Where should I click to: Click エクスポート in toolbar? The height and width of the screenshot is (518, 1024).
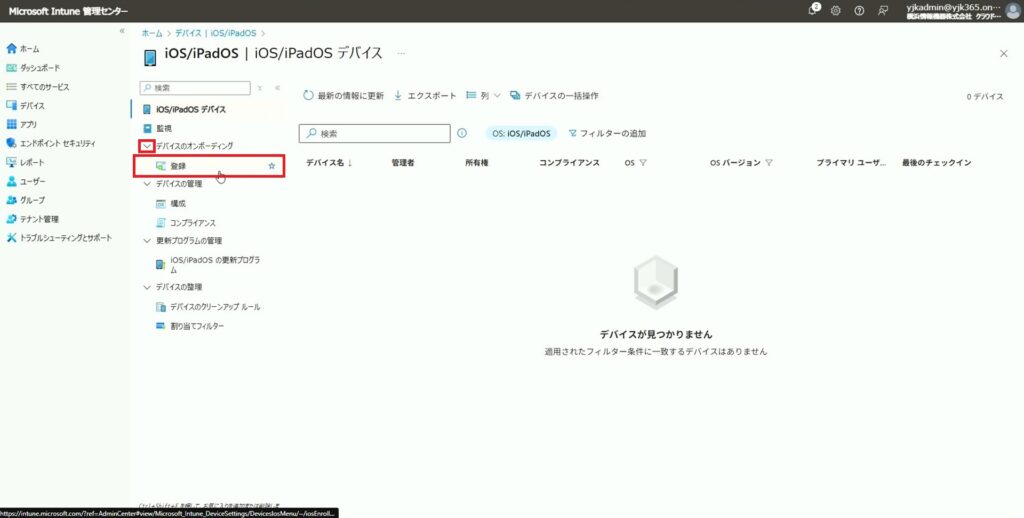pyautogui.click(x=425, y=96)
